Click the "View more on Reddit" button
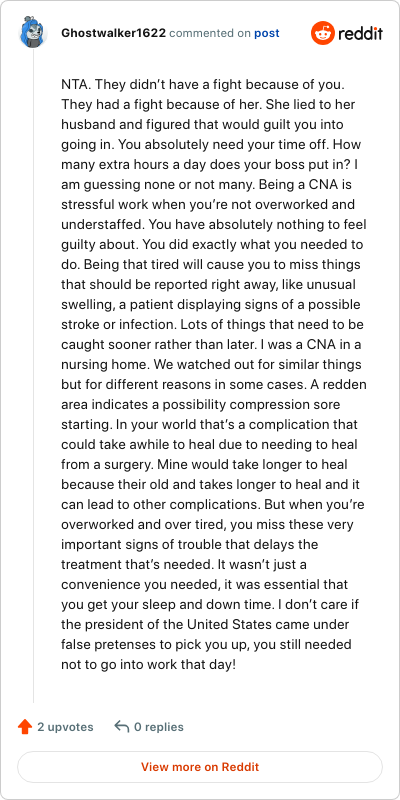 tap(200, 767)
